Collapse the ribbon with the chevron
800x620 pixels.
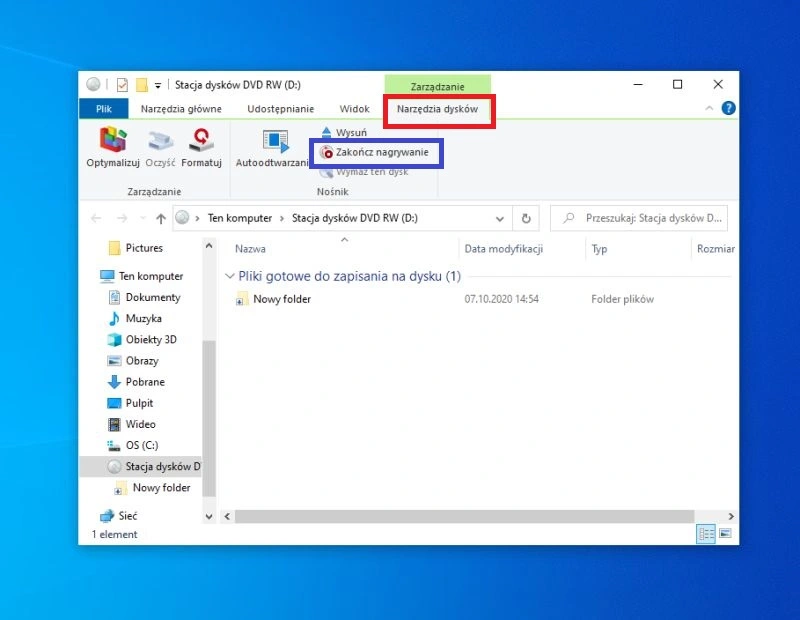pos(710,108)
